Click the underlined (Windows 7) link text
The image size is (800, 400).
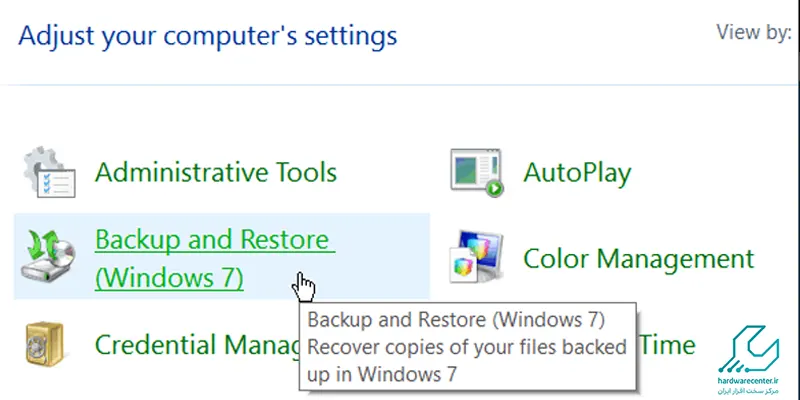click(x=169, y=279)
